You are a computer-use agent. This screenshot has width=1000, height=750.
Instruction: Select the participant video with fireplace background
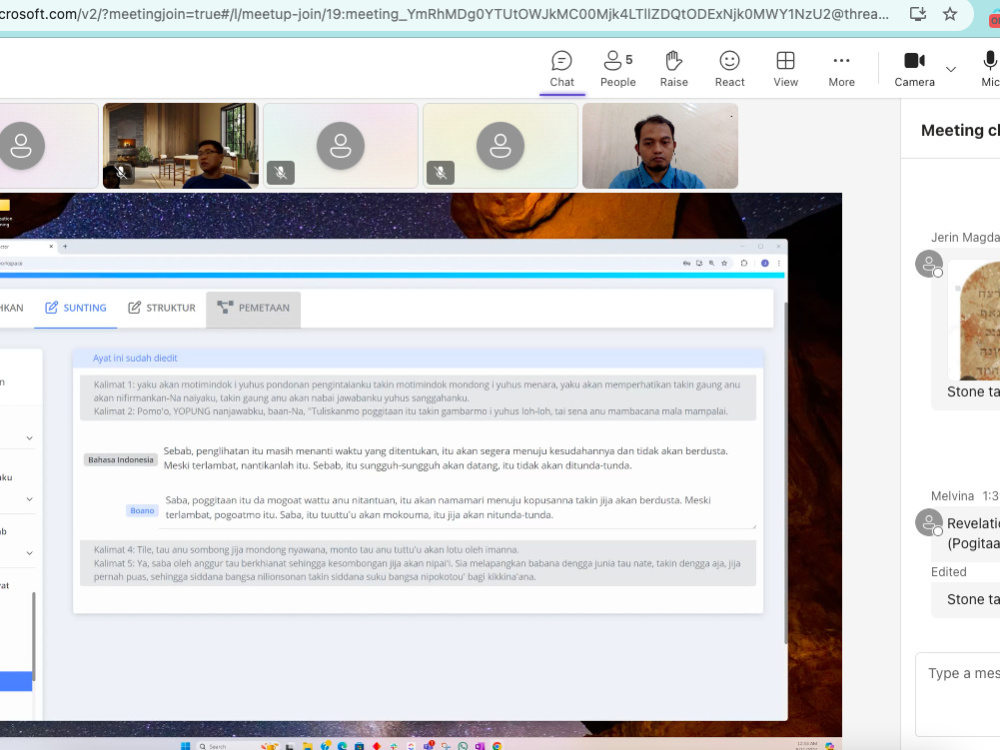181,146
